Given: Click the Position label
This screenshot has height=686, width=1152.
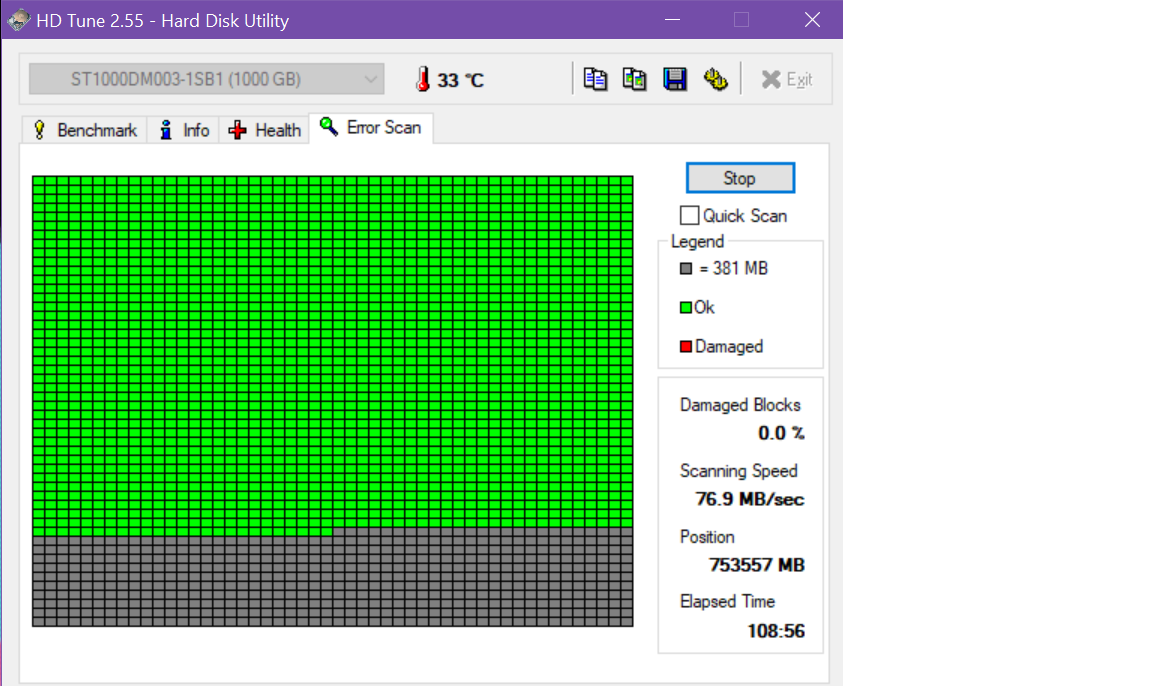Looking at the screenshot, I should coord(707,537).
